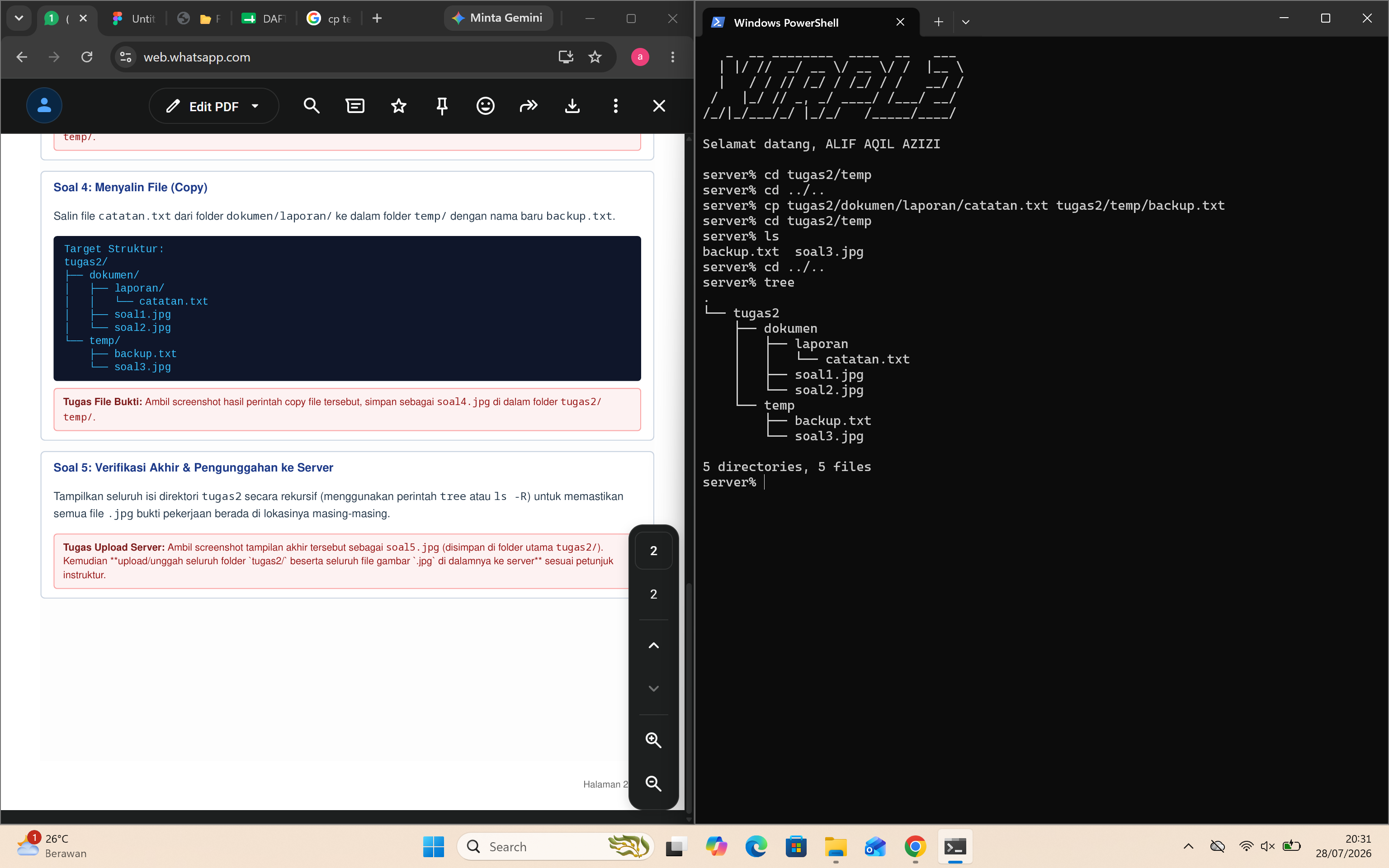Open Microsoft Store from the taskbar

point(796,847)
